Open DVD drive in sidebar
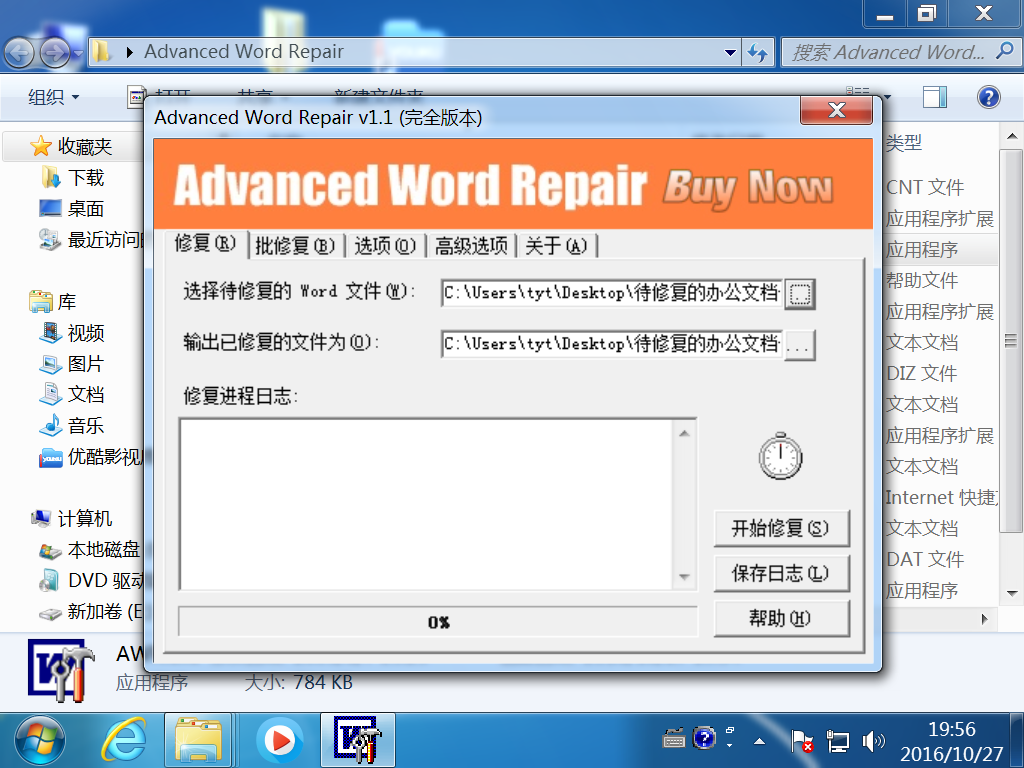1024x768 pixels. pos(91,581)
